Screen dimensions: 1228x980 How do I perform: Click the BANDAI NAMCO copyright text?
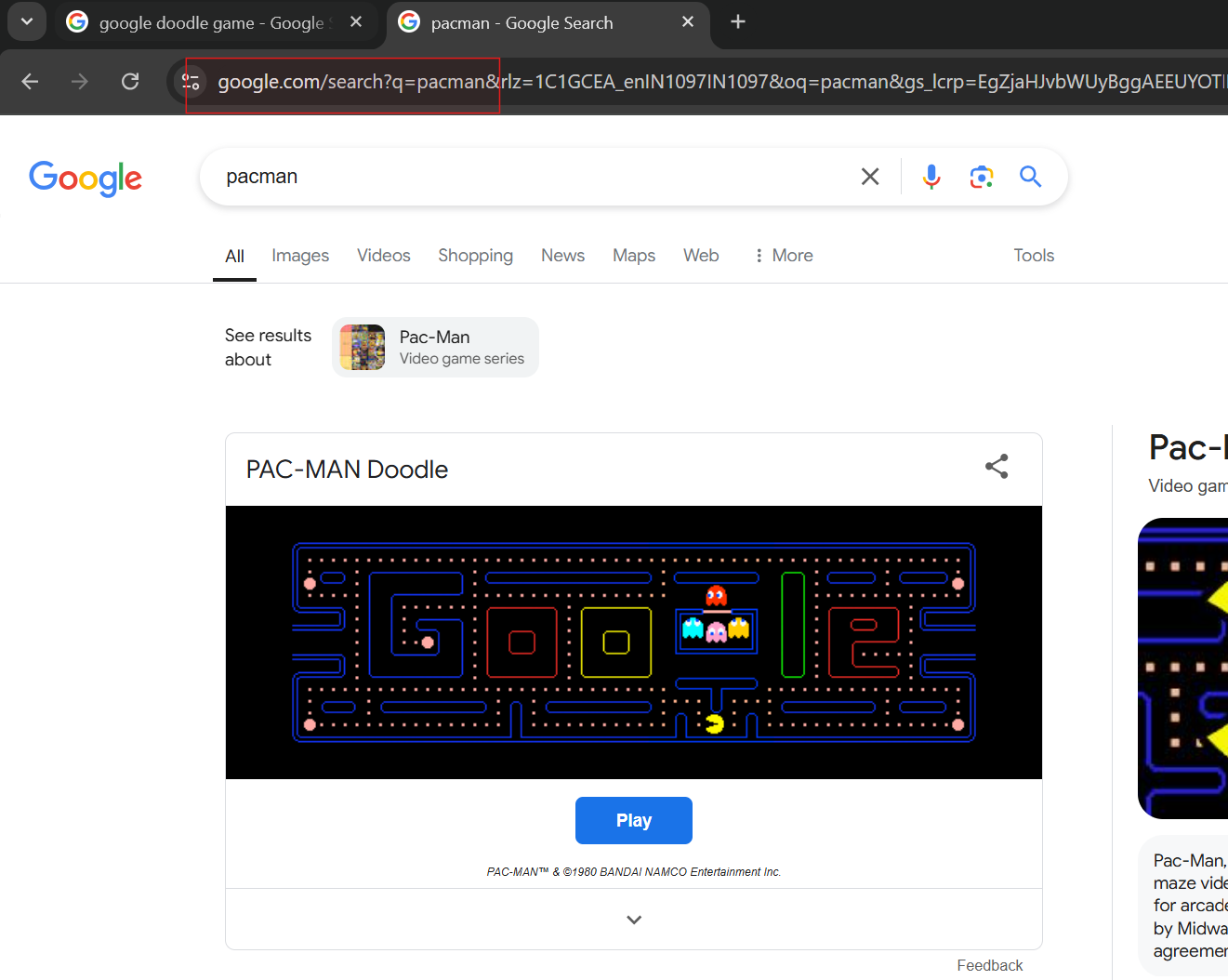tap(634, 872)
